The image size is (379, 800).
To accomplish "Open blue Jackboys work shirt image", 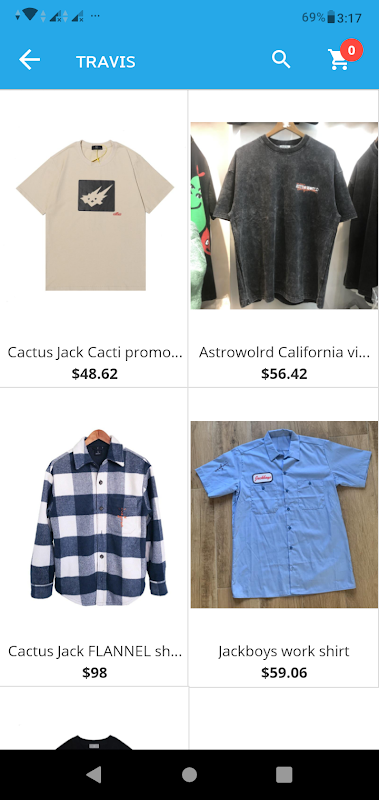I will (x=284, y=514).
